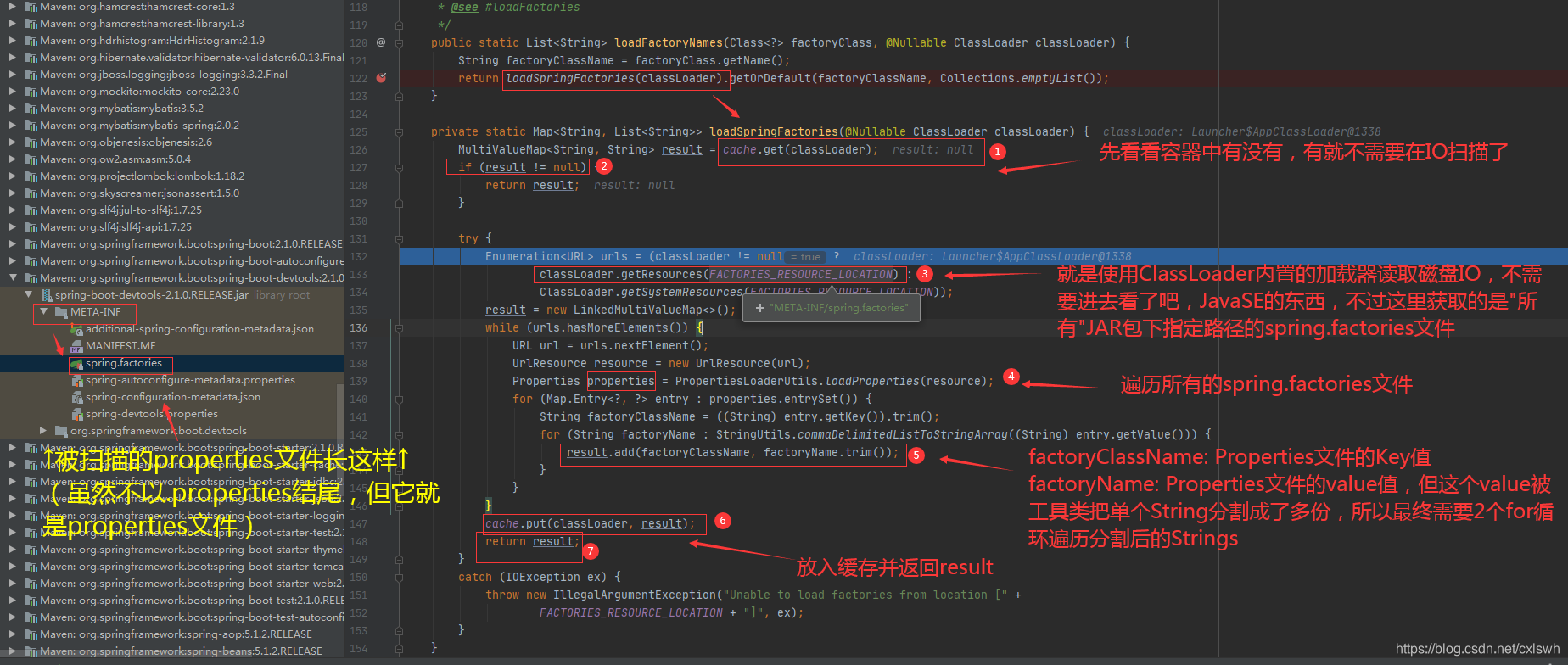Click Collections.emptyList() on line 122
Image resolution: width=1568 pixels, height=665 pixels.
1018,78
